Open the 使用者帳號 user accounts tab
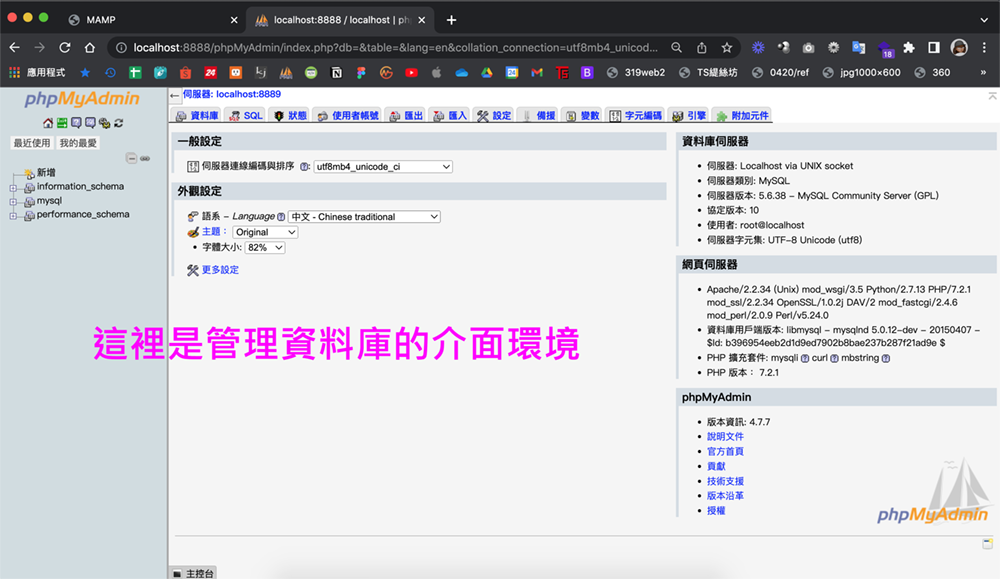 pos(348,116)
